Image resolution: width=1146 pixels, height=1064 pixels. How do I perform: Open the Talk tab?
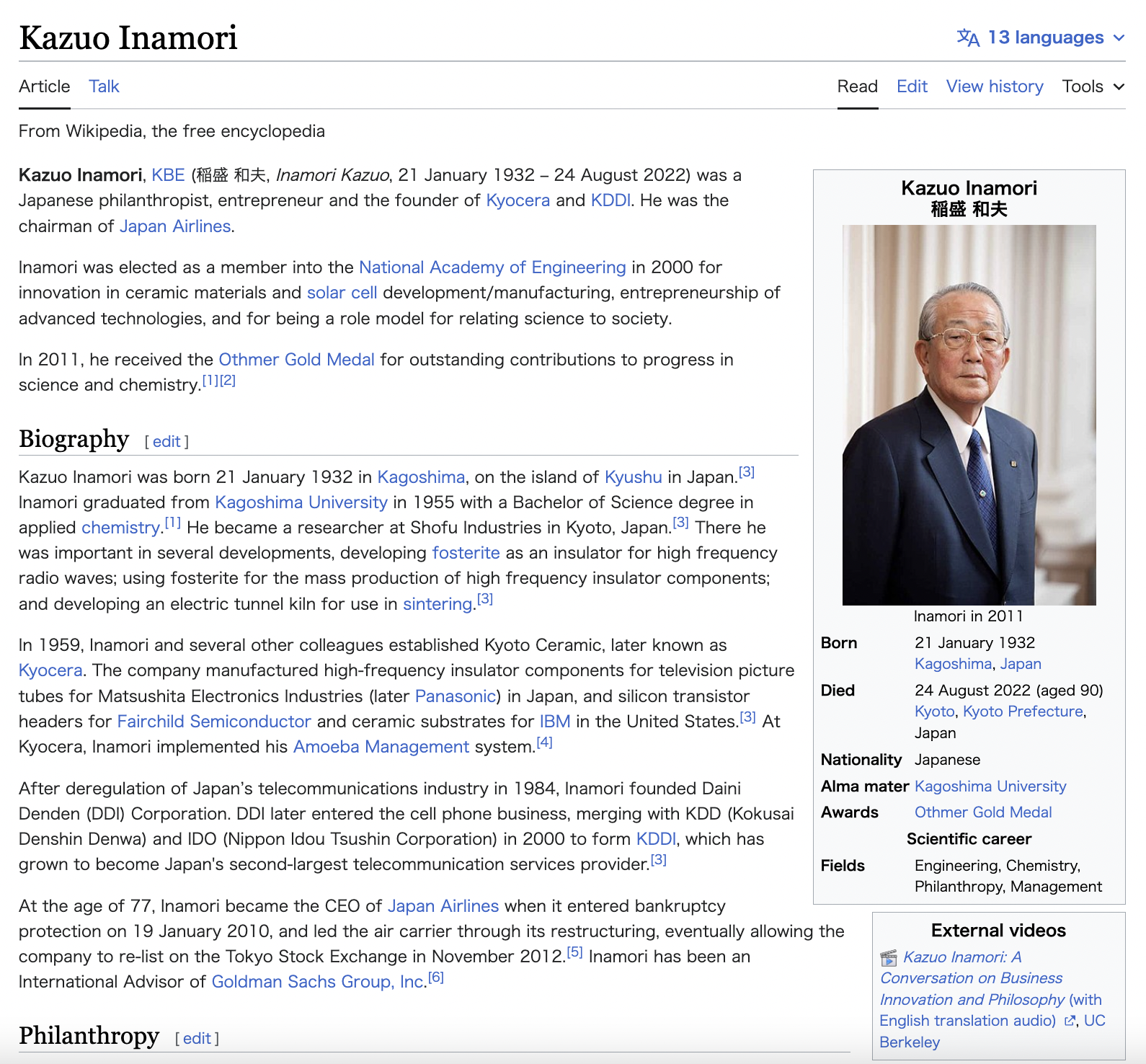(104, 87)
